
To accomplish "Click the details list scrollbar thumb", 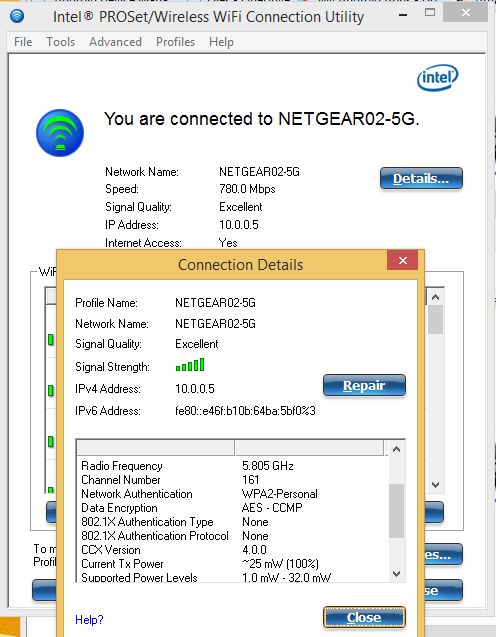I will 396,510.
